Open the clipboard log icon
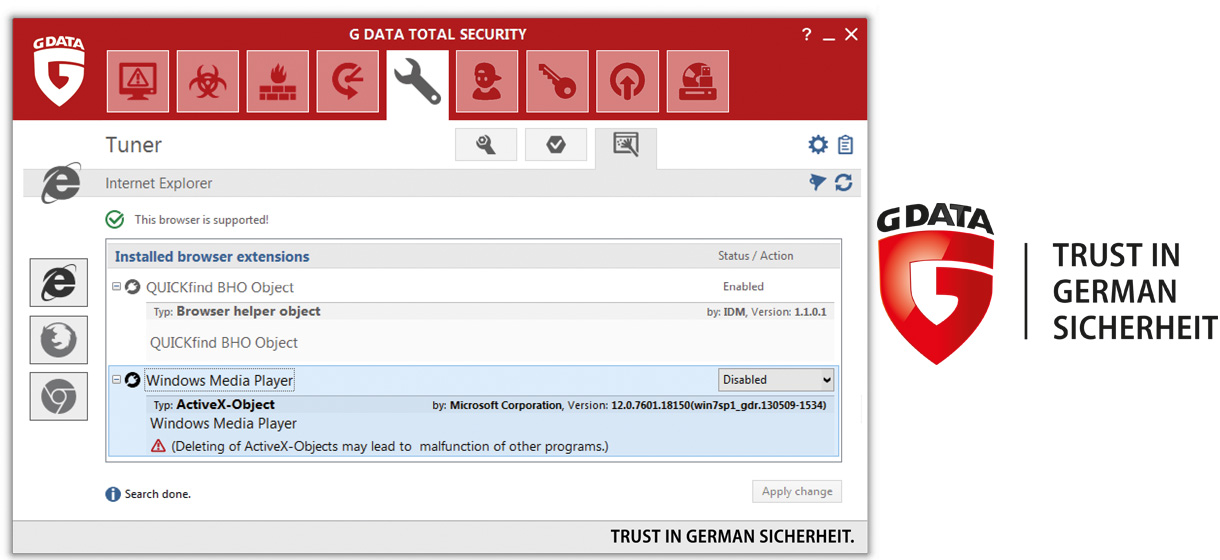 pos(846,145)
